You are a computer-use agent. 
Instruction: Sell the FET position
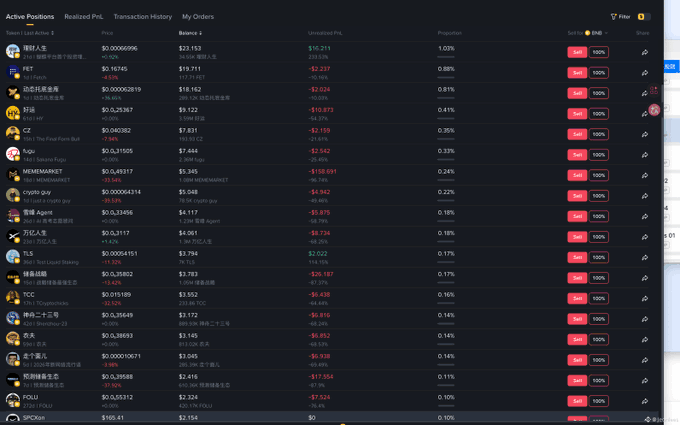[x=577, y=73]
